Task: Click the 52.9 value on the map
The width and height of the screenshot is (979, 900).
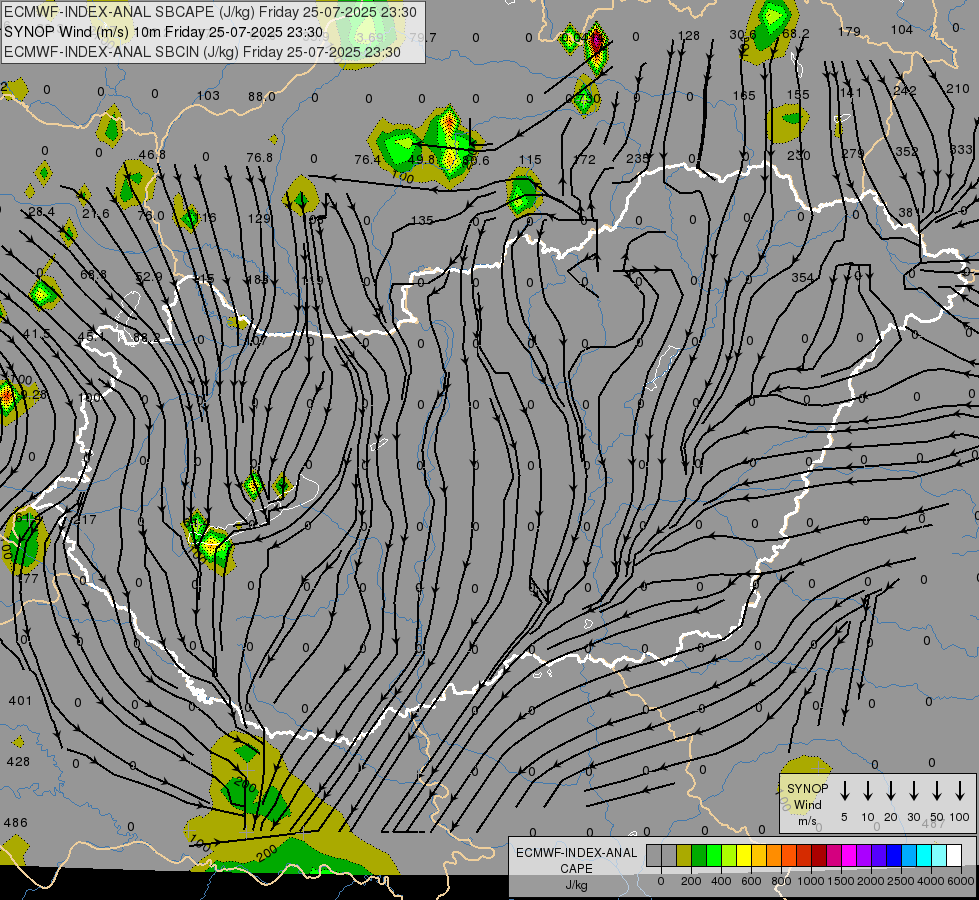Action: (149, 277)
